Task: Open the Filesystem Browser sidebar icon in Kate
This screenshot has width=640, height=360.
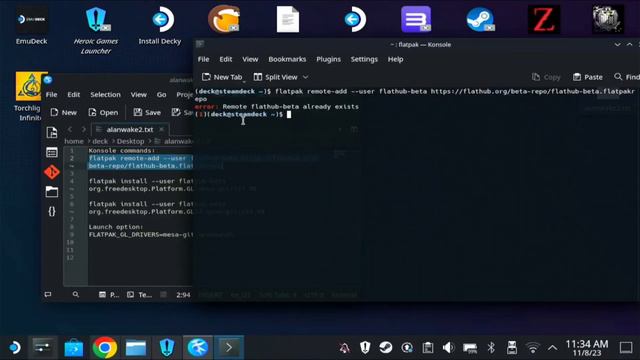Action: click(52, 191)
